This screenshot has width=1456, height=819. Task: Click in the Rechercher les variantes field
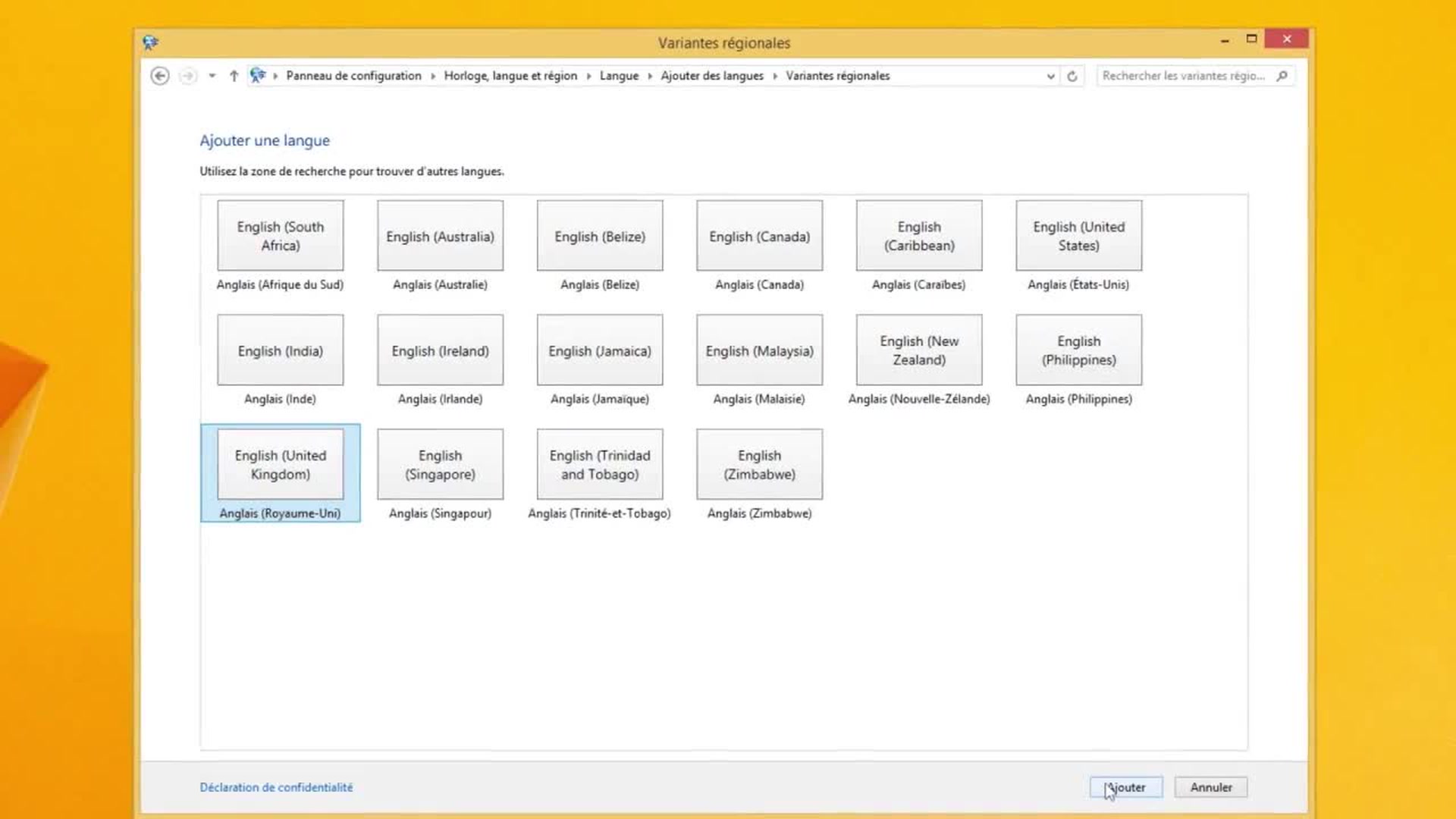[x=1183, y=76]
